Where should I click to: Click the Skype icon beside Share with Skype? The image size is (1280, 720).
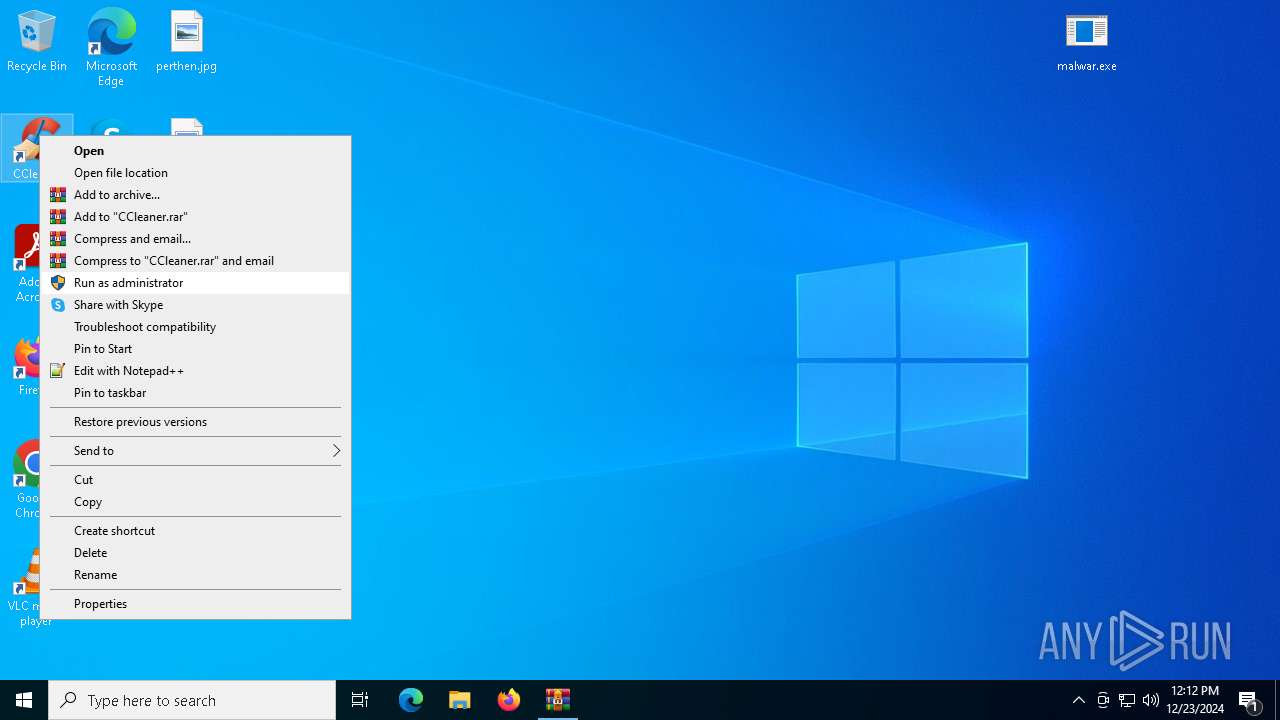58,305
